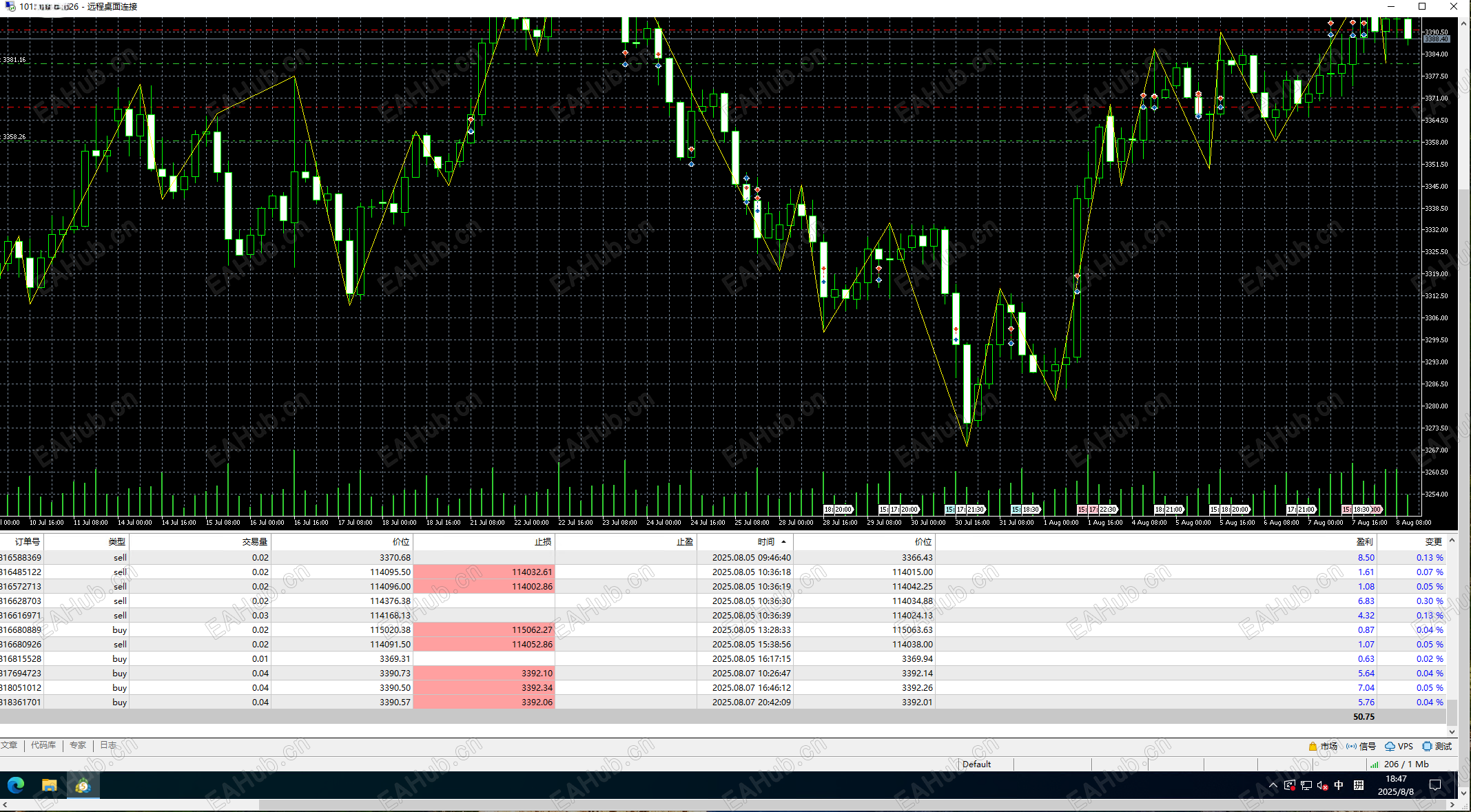This screenshot has width=1471, height=812.
Task: Open the 市场 market shopping bag icon
Action: (1313, 747)
